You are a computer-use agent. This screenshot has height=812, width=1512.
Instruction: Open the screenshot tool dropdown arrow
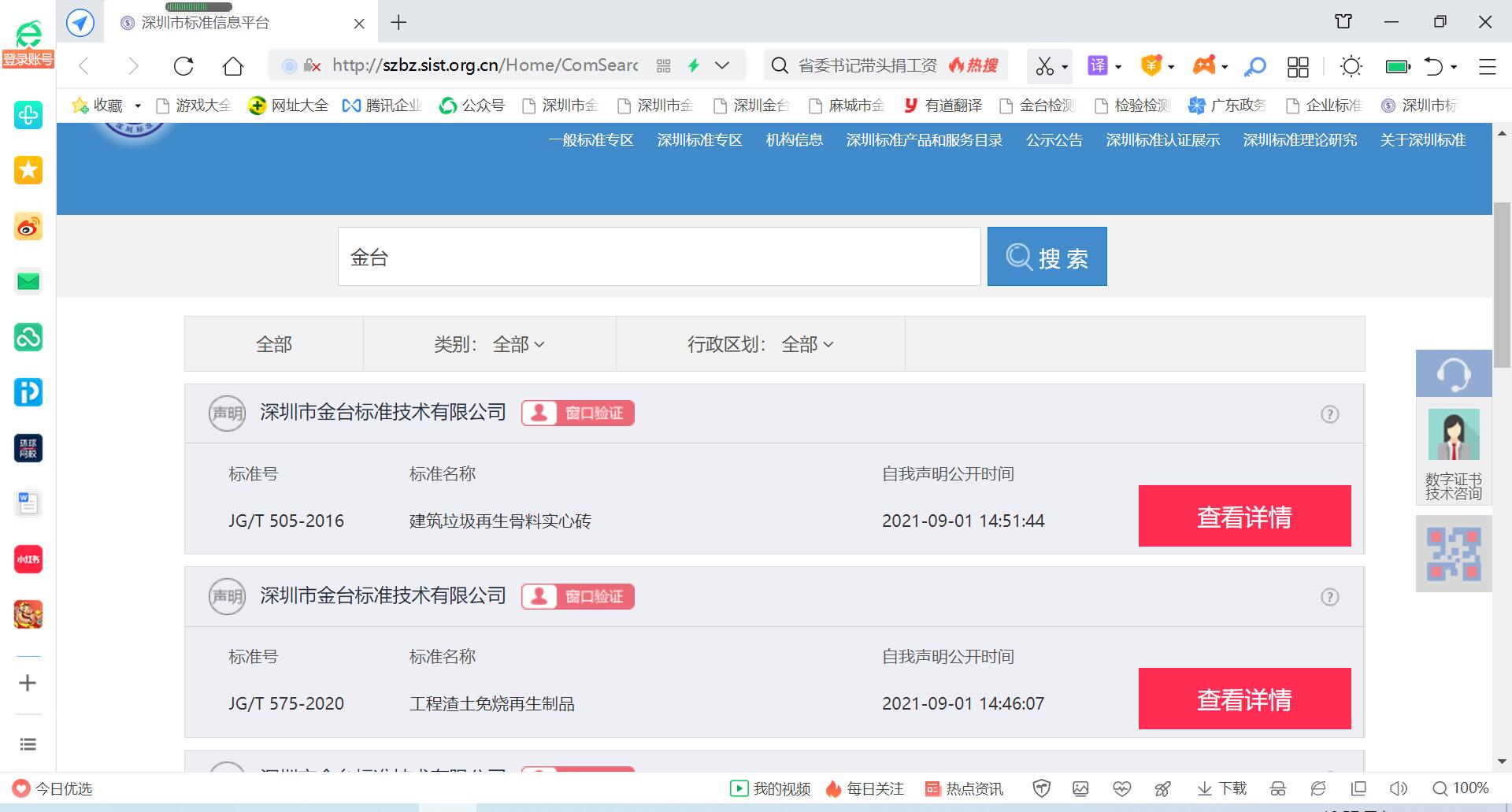pos(1065,67)
